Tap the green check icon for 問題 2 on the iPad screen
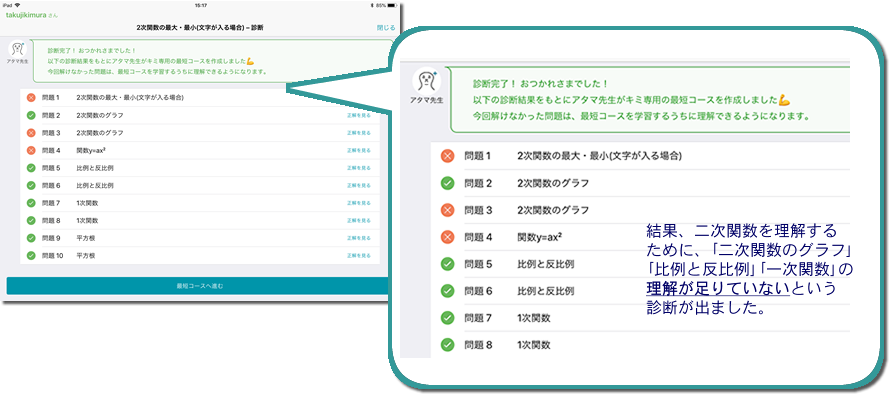The image size is (890, 395). click(31, 115)
